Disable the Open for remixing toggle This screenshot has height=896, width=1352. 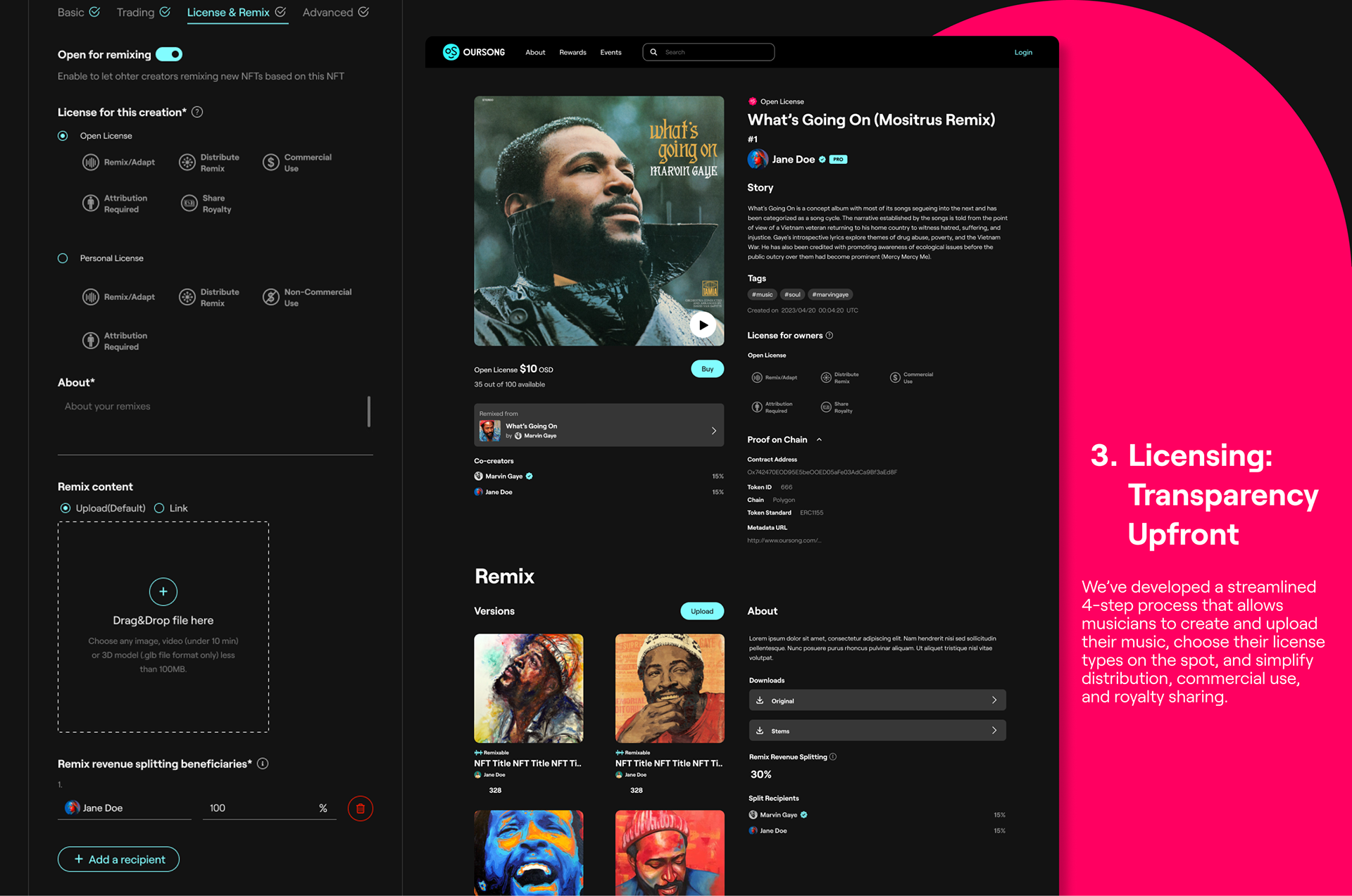pos(169,54)
